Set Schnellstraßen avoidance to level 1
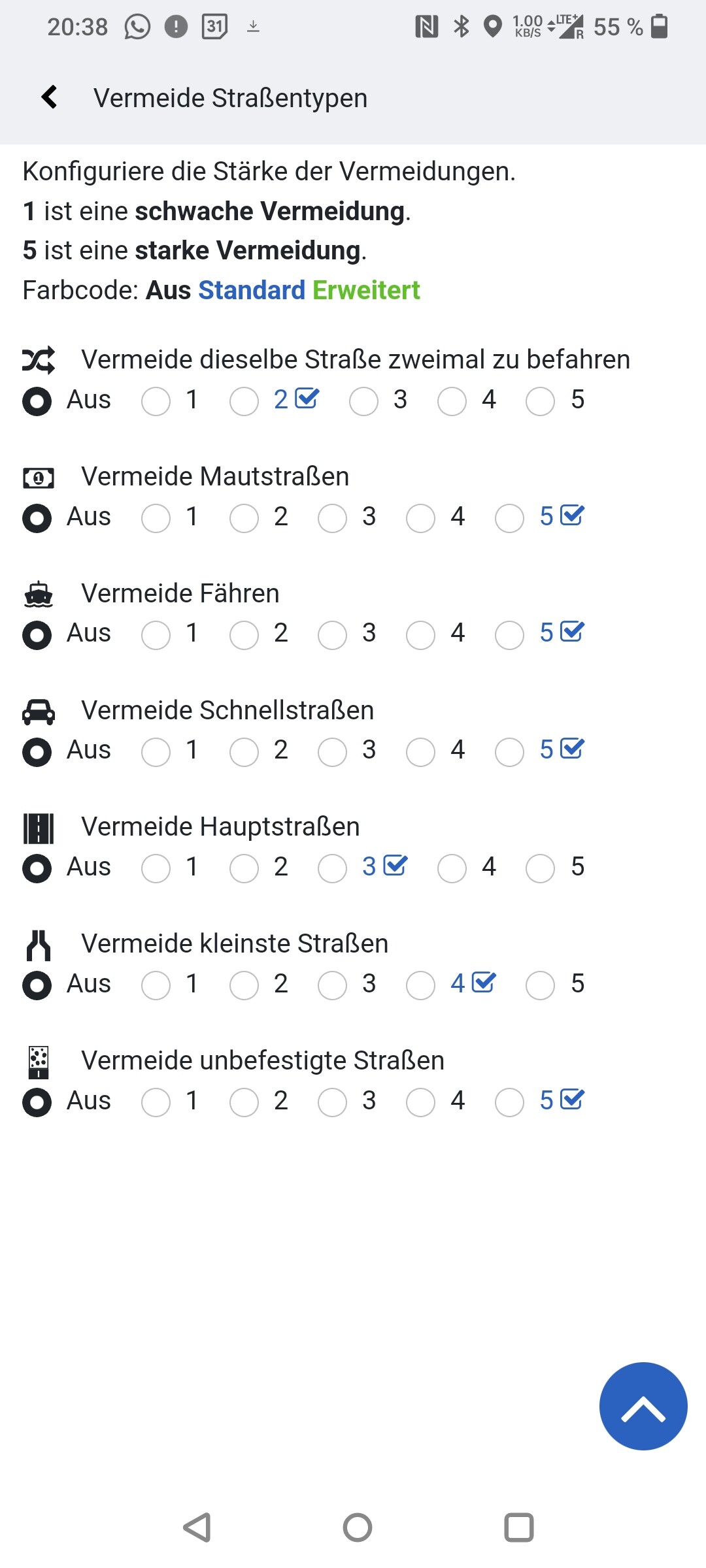Screen dimensions: 706x1568 (156, 752)
